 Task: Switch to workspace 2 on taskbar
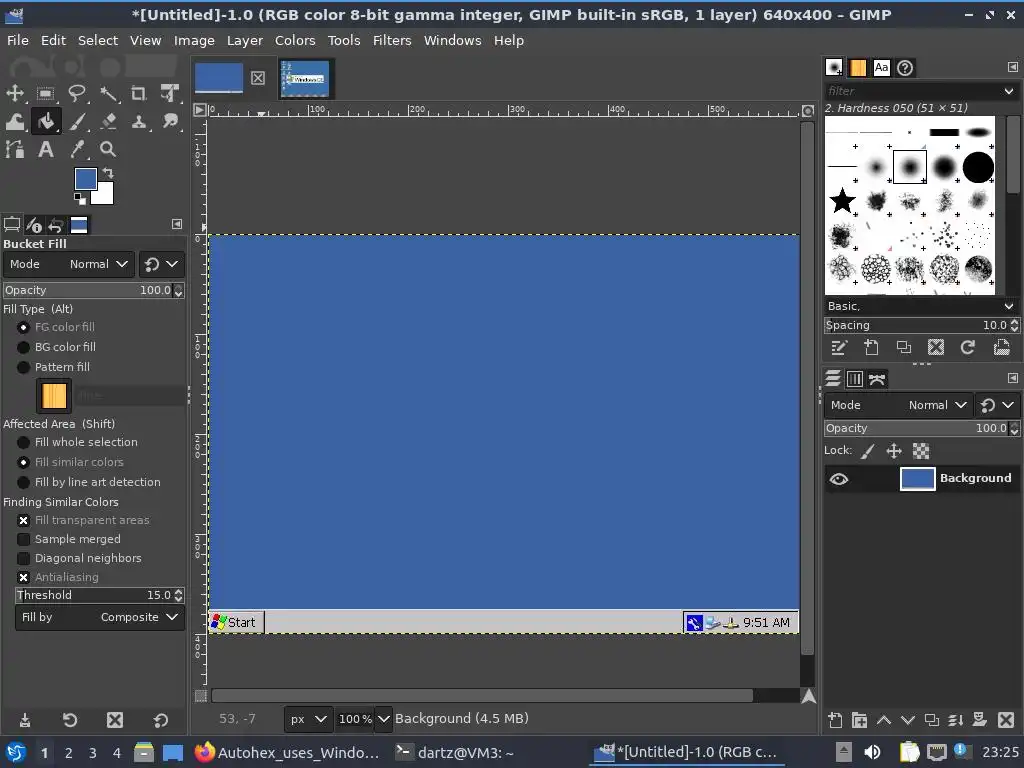[69, 753]
